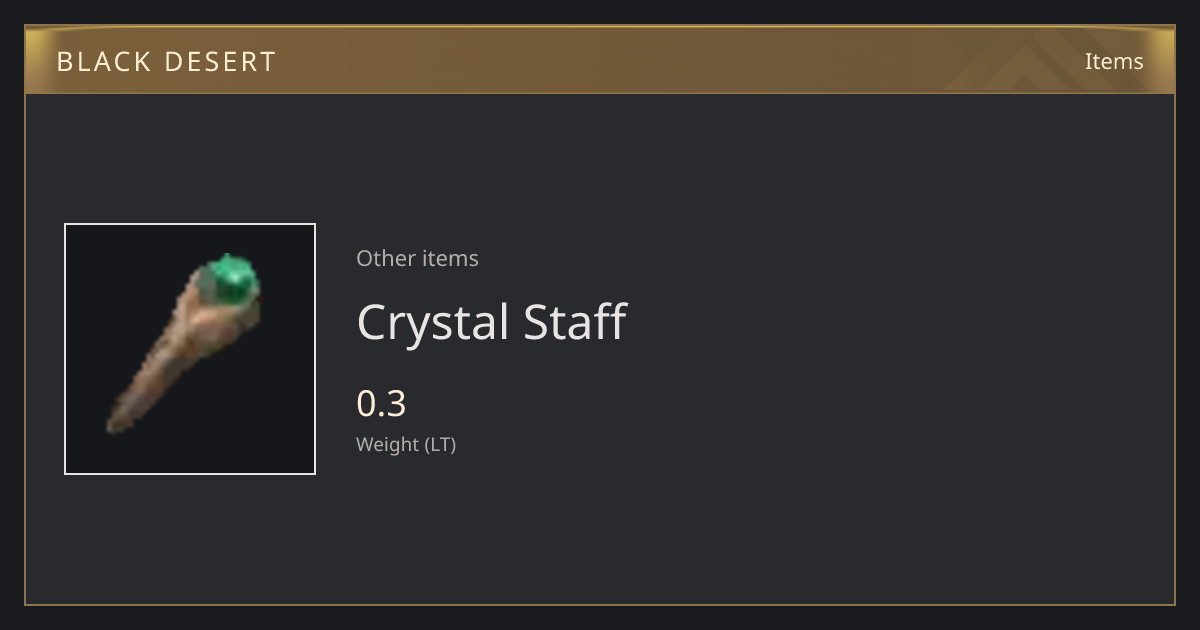Image resolution: width=1200 pixels, height=630 pixels.
Task: Click the word items after Other
Action: (x=450, y=258)
